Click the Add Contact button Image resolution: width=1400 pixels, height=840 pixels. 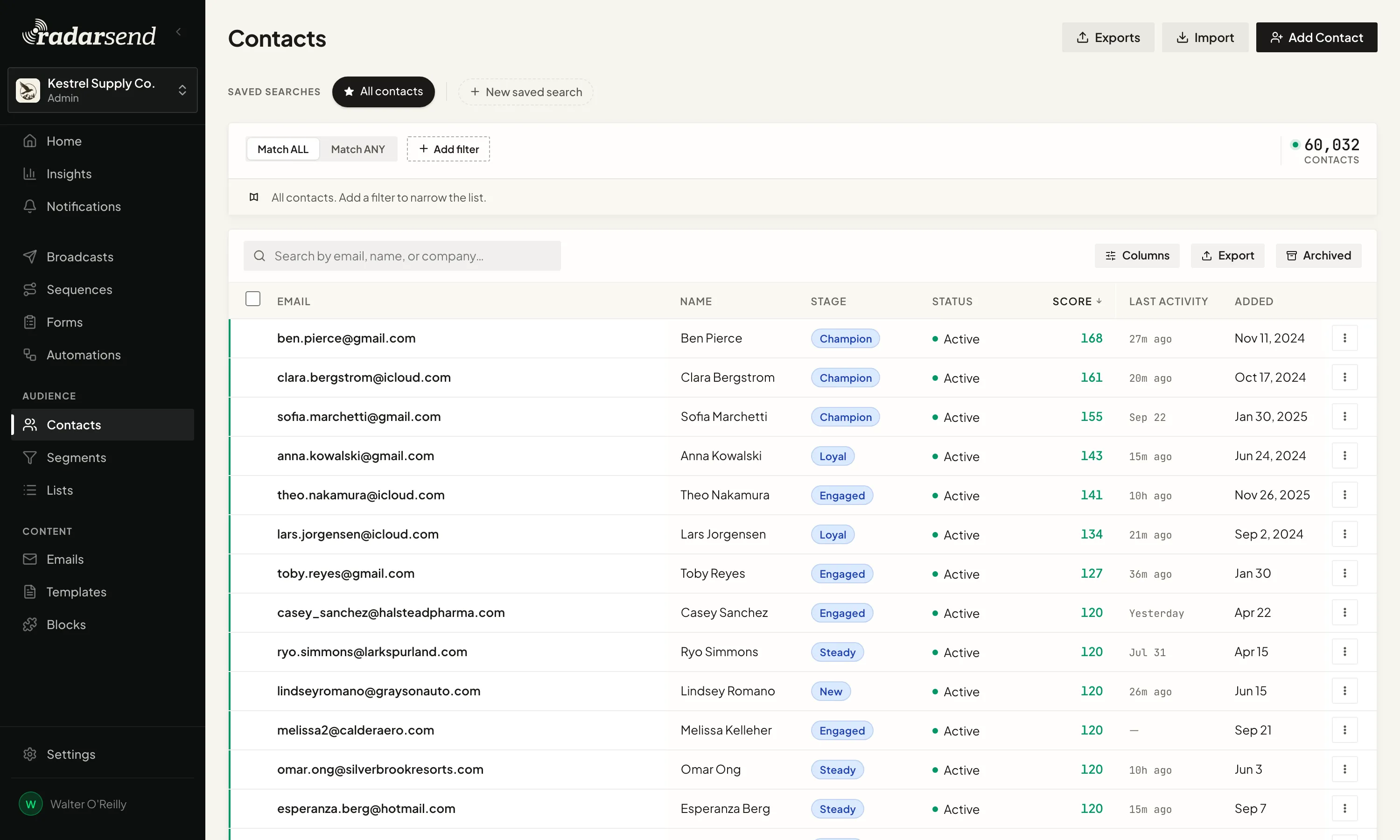pyautogui.click(x=1317, y=37)
